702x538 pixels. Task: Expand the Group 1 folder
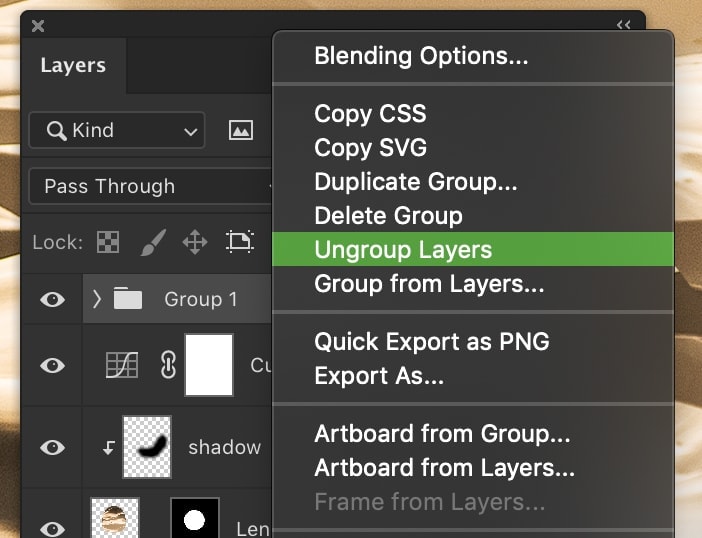[x=97, y=299]
